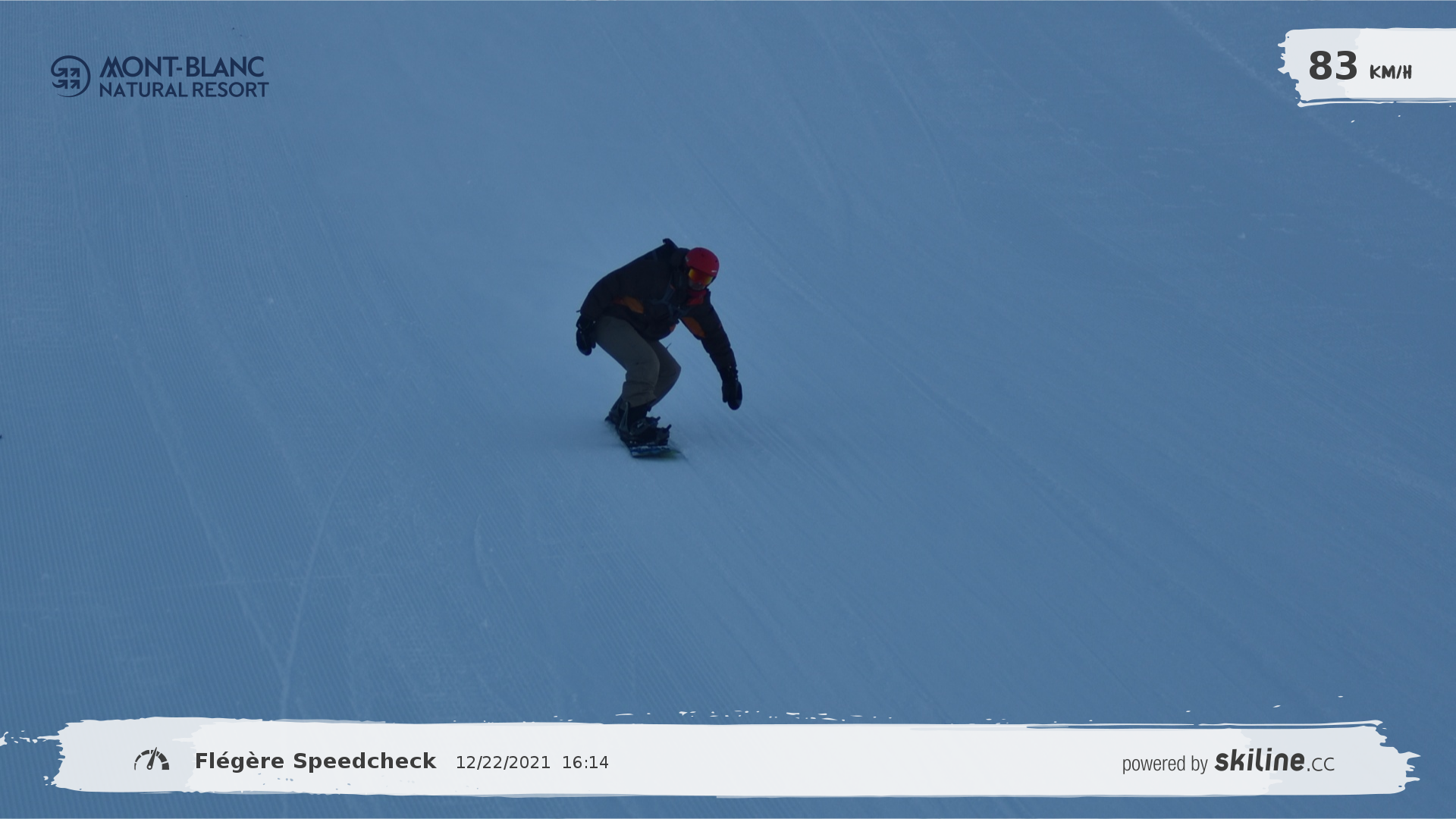
Task: Click the 'powered by' text
Action: (1164, 764)
